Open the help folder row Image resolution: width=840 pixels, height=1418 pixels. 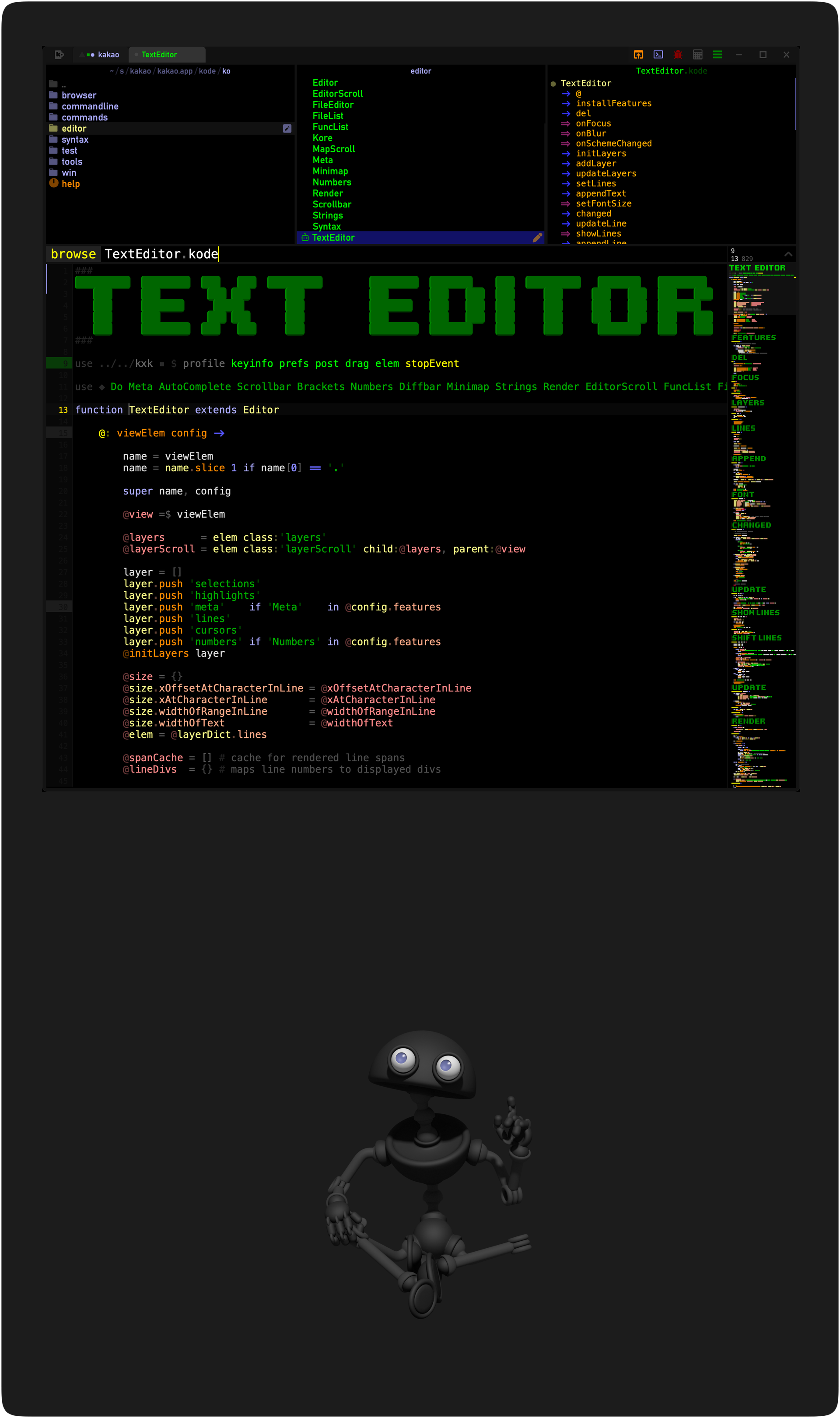[x=170, y=183]
